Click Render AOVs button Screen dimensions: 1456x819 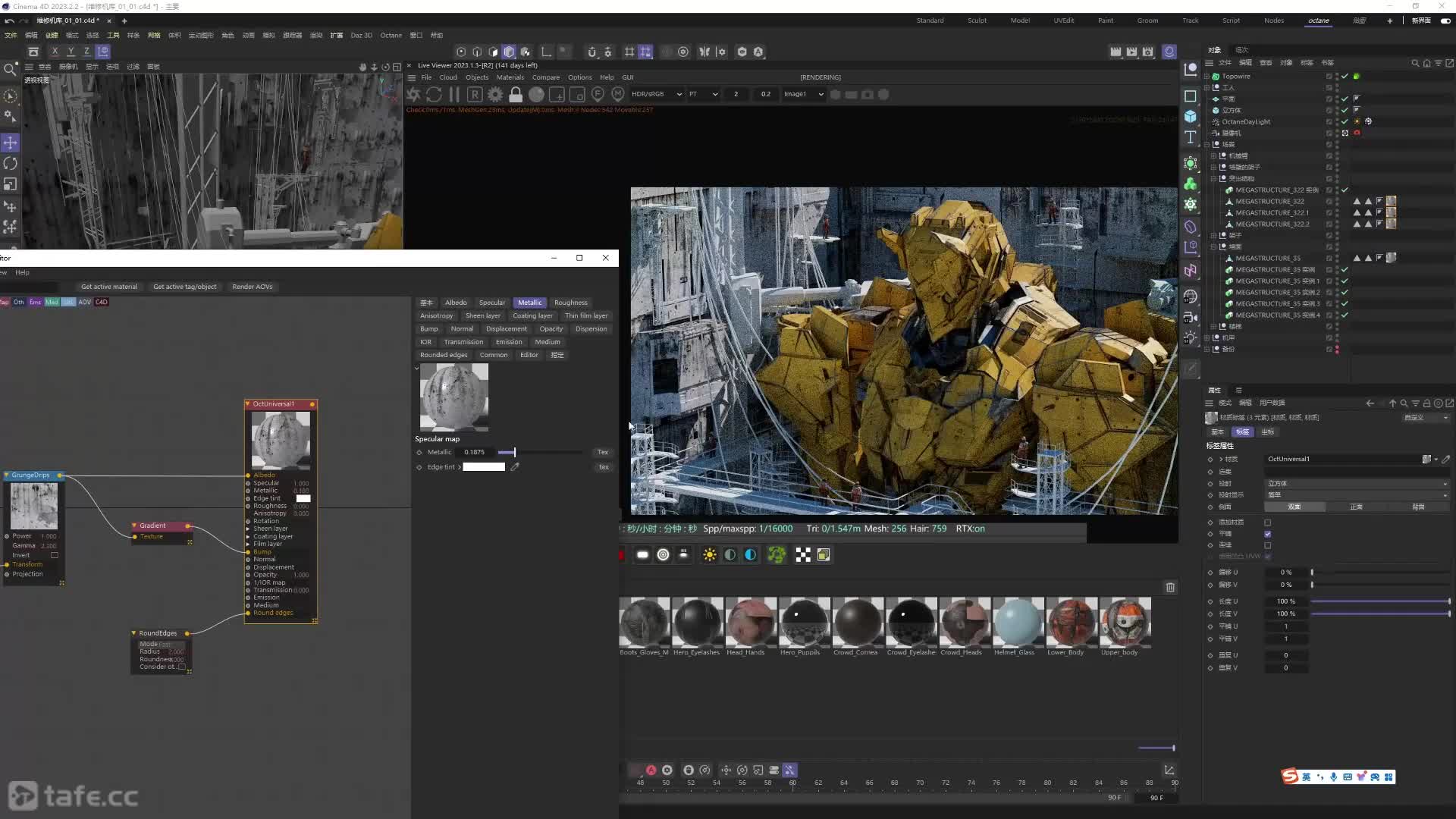253,287
